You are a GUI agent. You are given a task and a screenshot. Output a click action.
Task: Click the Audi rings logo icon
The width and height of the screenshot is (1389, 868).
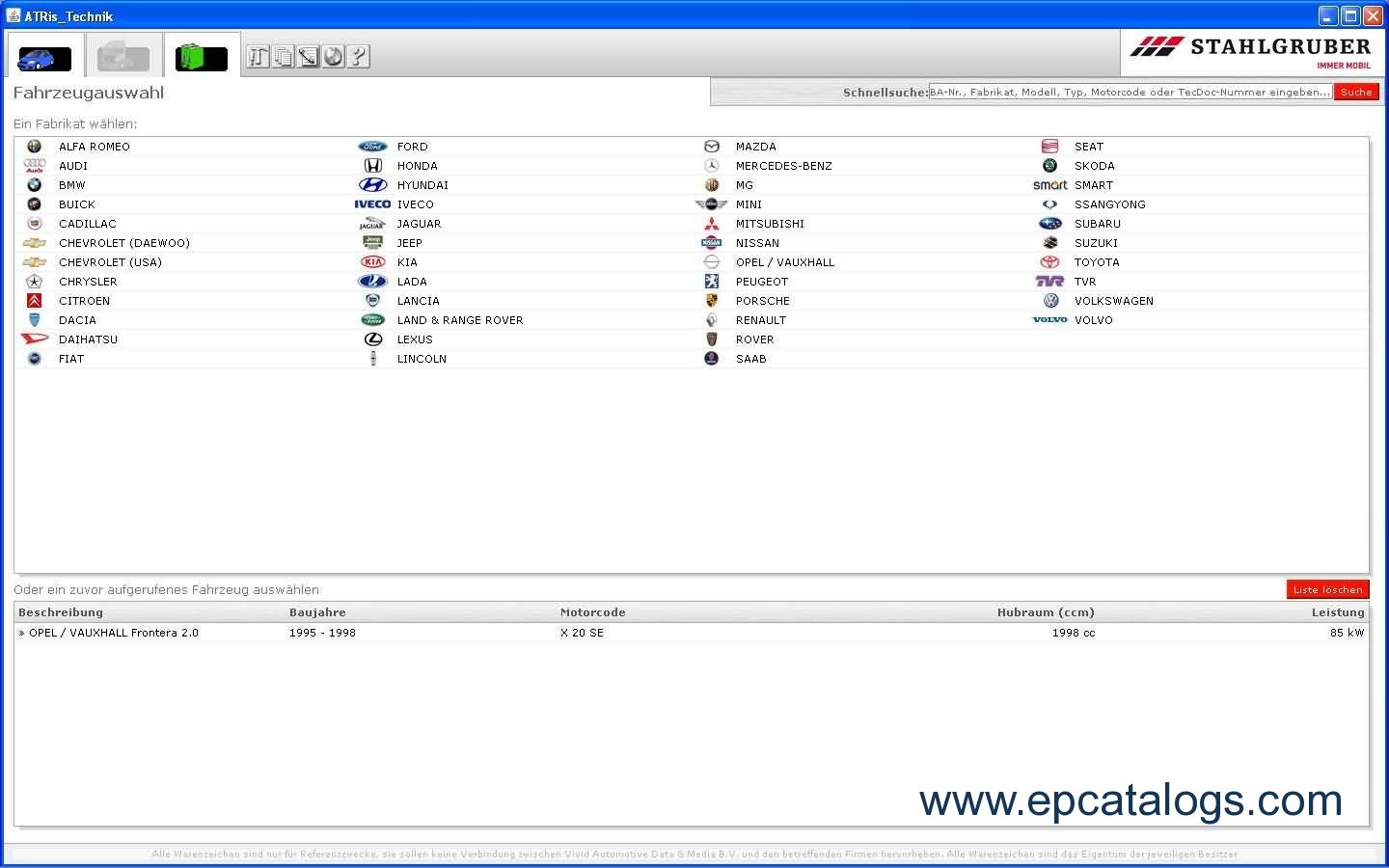[35, 166]
